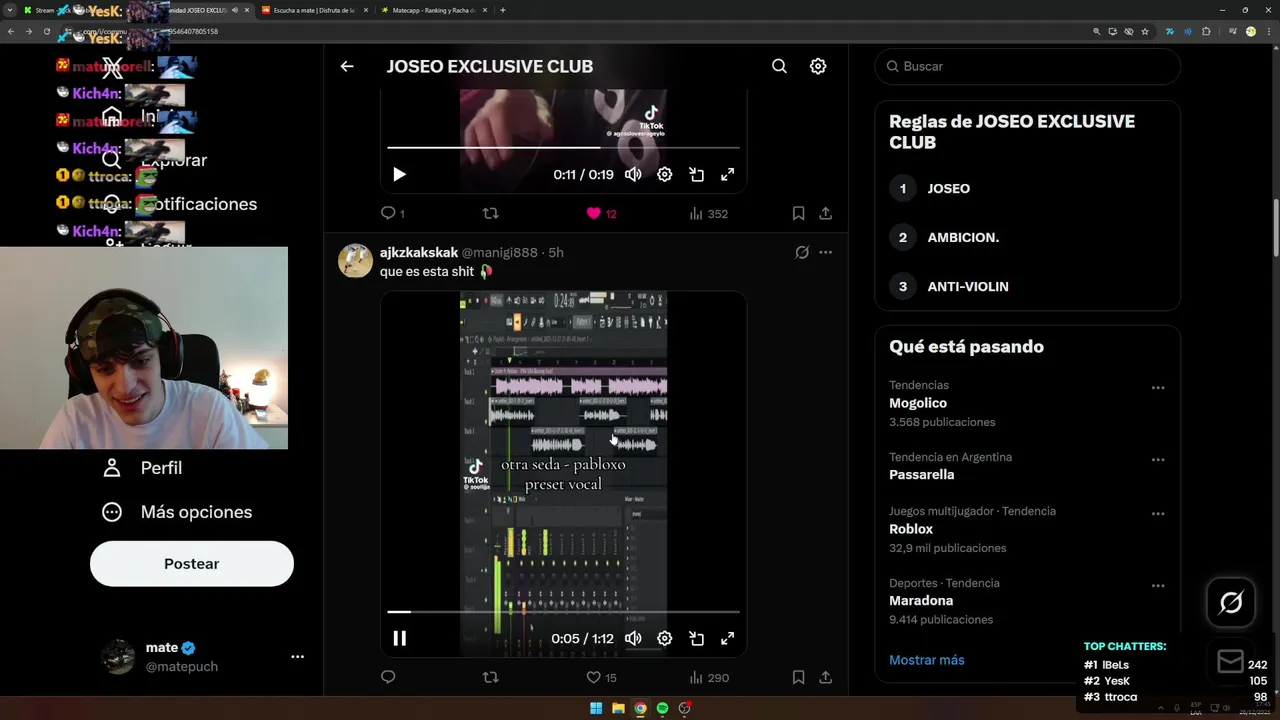The width and height of the screenshot is (1280, 720).
Task: Open a new browser tab with the plus button
Action: pos(502,10)
